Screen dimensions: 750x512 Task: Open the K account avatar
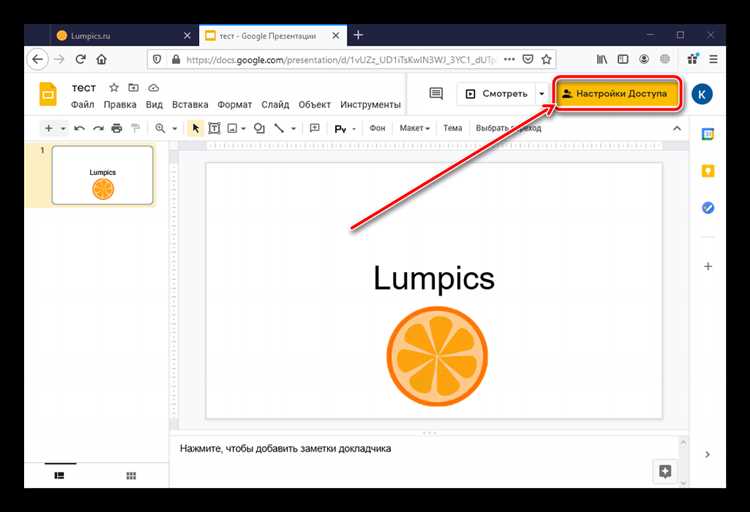coord(702,94)
